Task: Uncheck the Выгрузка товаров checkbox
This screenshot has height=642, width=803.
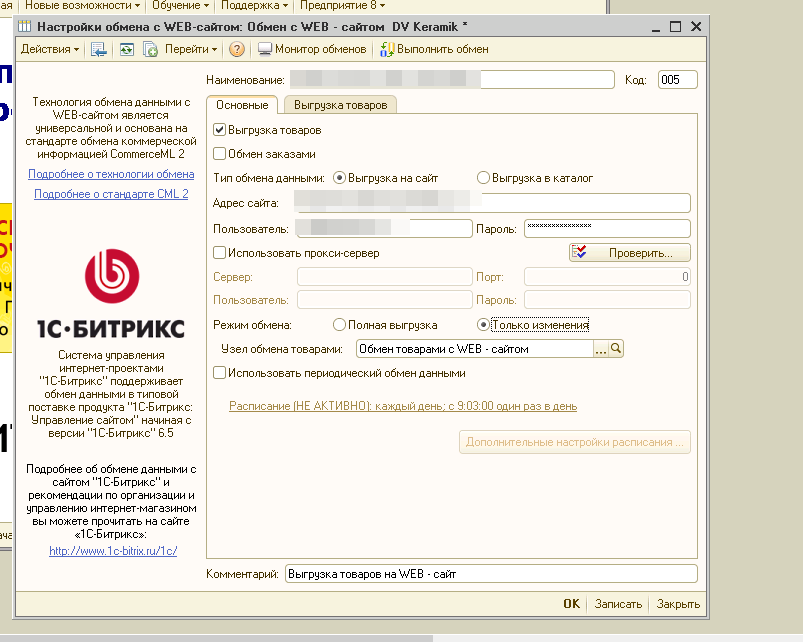Action: pos(220,130)
